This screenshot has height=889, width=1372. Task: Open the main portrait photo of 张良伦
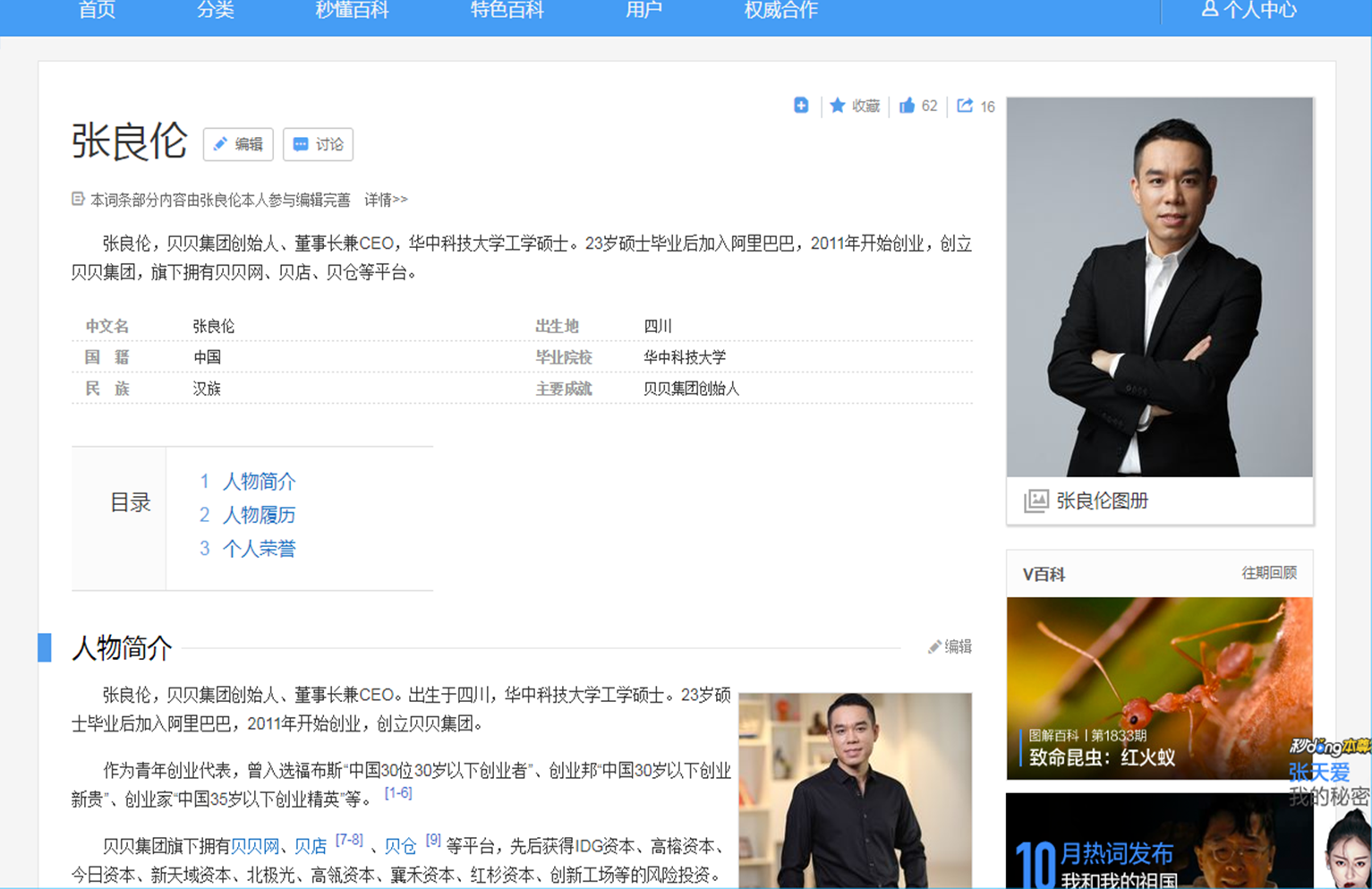click(x=1160, y=286)
